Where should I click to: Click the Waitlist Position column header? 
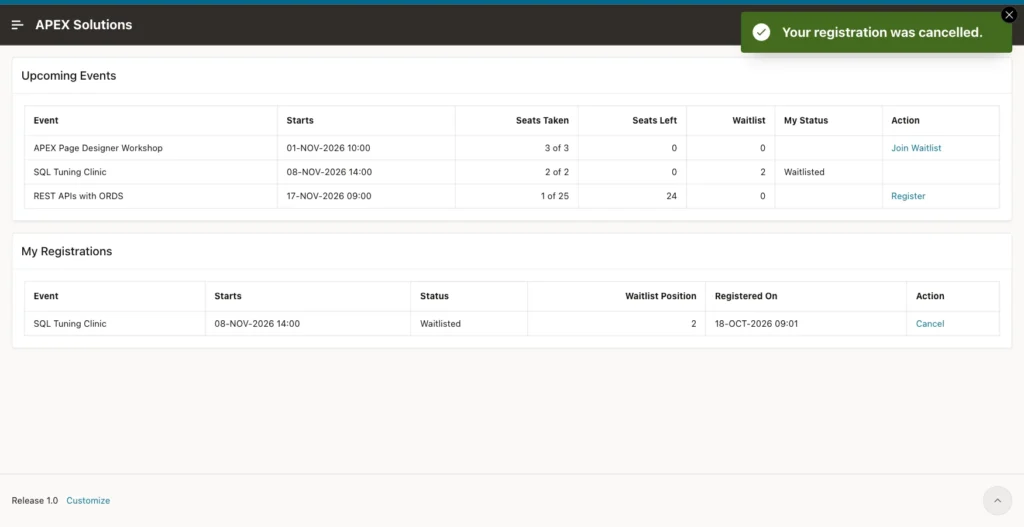(660, 296)
